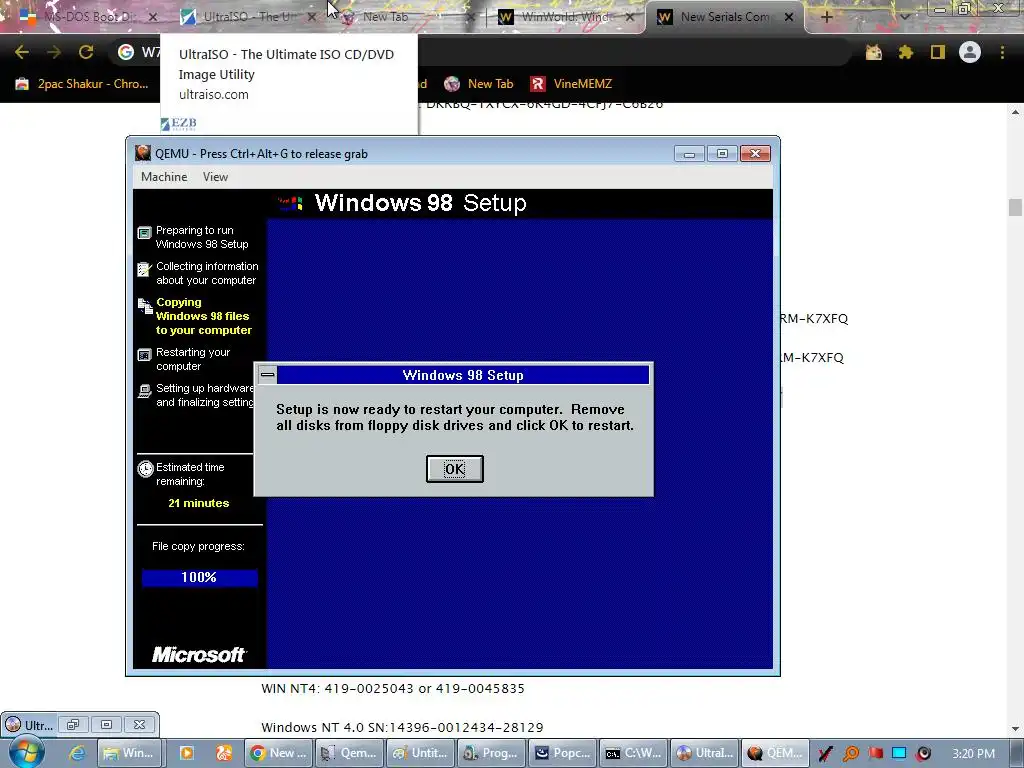Open the VineMEMZ bookmark
Viewport: 1024px width, 768px height.
tap(571, 84)
